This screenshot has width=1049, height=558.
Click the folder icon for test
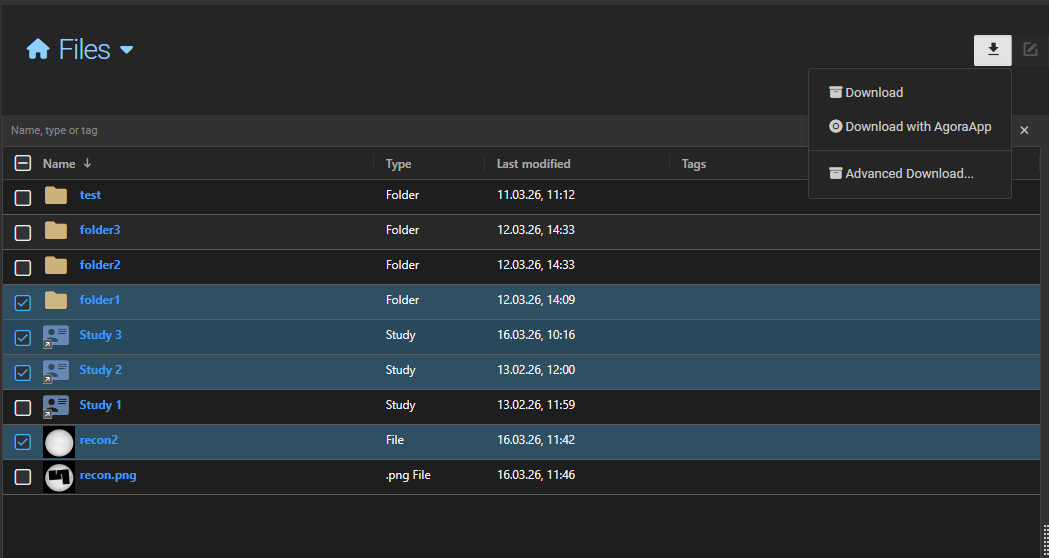[56, 196]
